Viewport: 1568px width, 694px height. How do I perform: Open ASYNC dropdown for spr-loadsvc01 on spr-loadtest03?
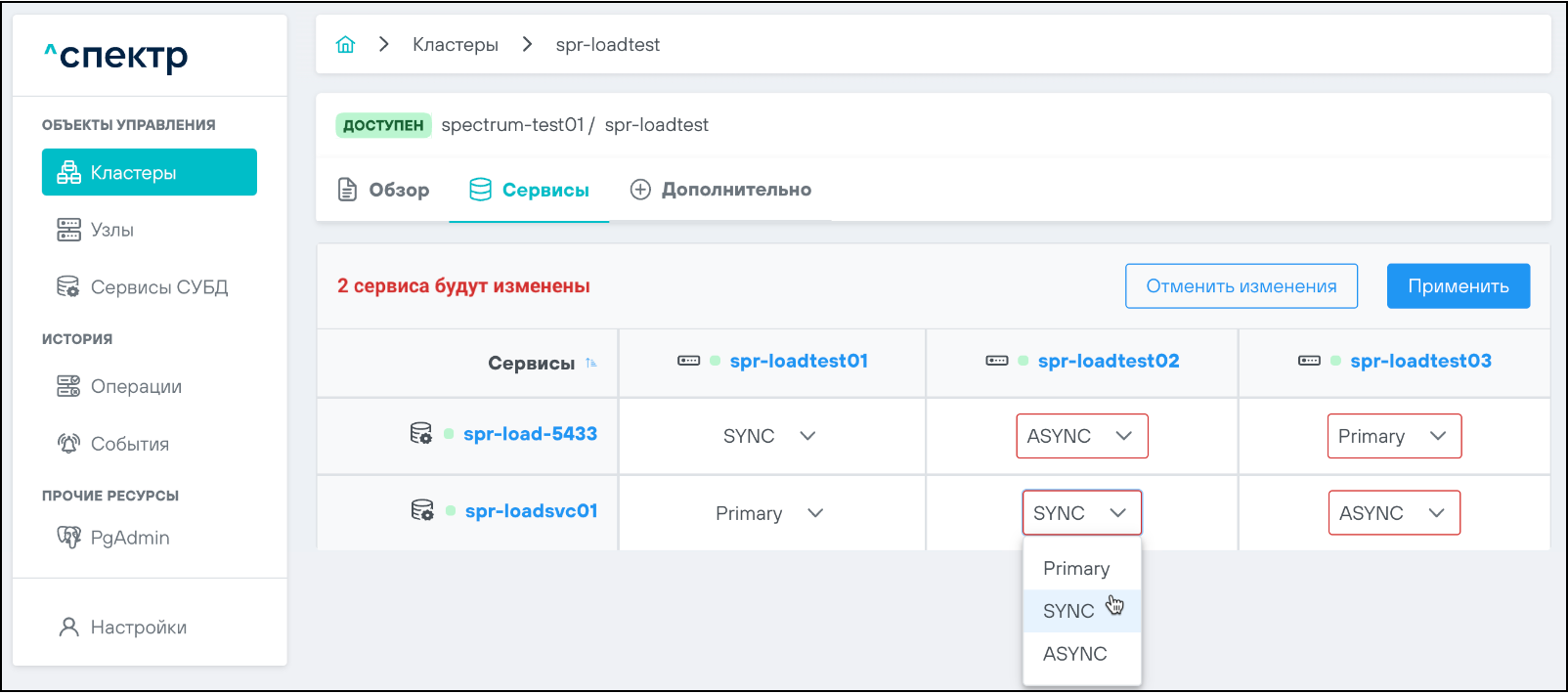click(x=1393, y=513)
